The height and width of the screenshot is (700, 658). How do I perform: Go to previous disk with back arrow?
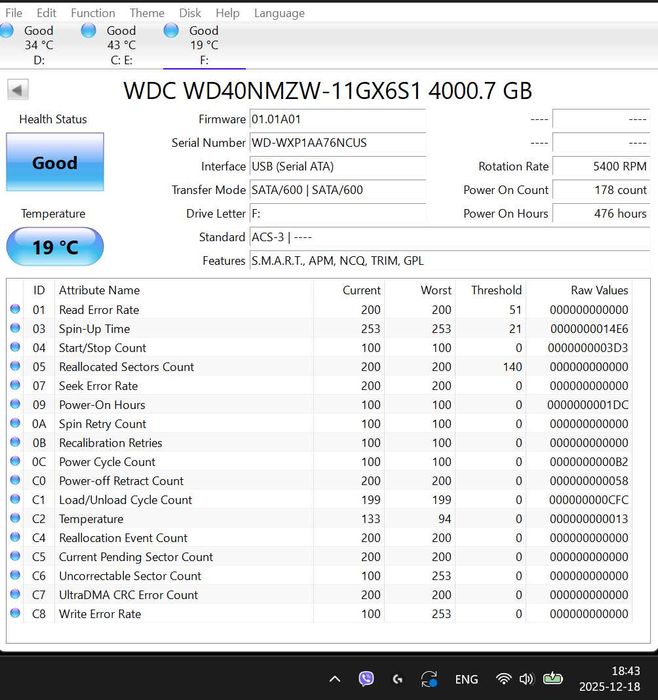18,90
